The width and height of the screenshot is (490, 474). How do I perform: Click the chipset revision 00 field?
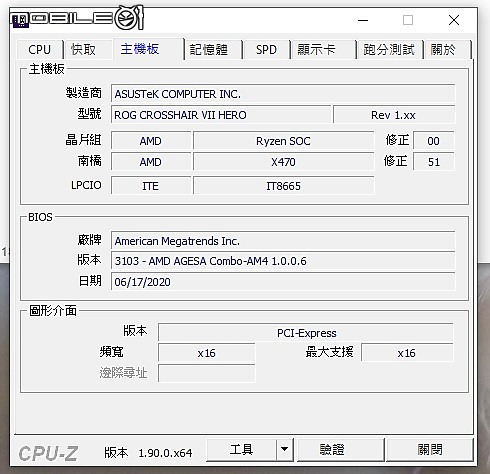pyautogui.click(x=434, y=141)
